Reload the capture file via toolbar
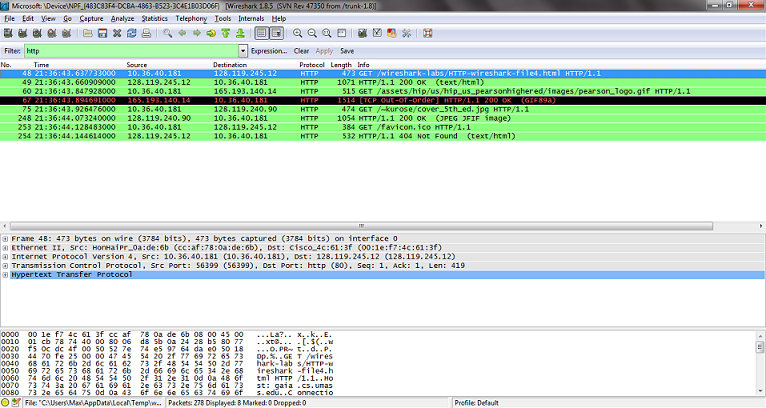The image size is (766, 408). pos(133,33)
